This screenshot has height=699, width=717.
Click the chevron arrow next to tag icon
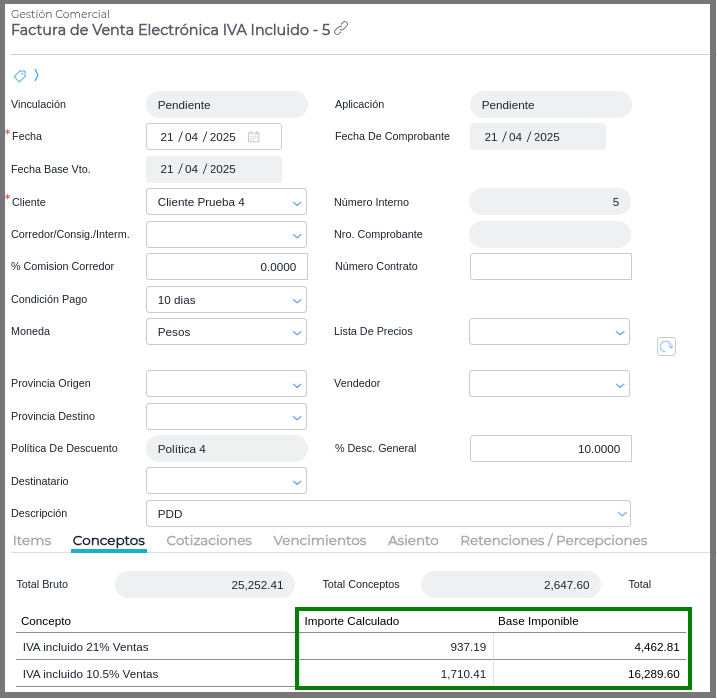click(x=36, y=75)
